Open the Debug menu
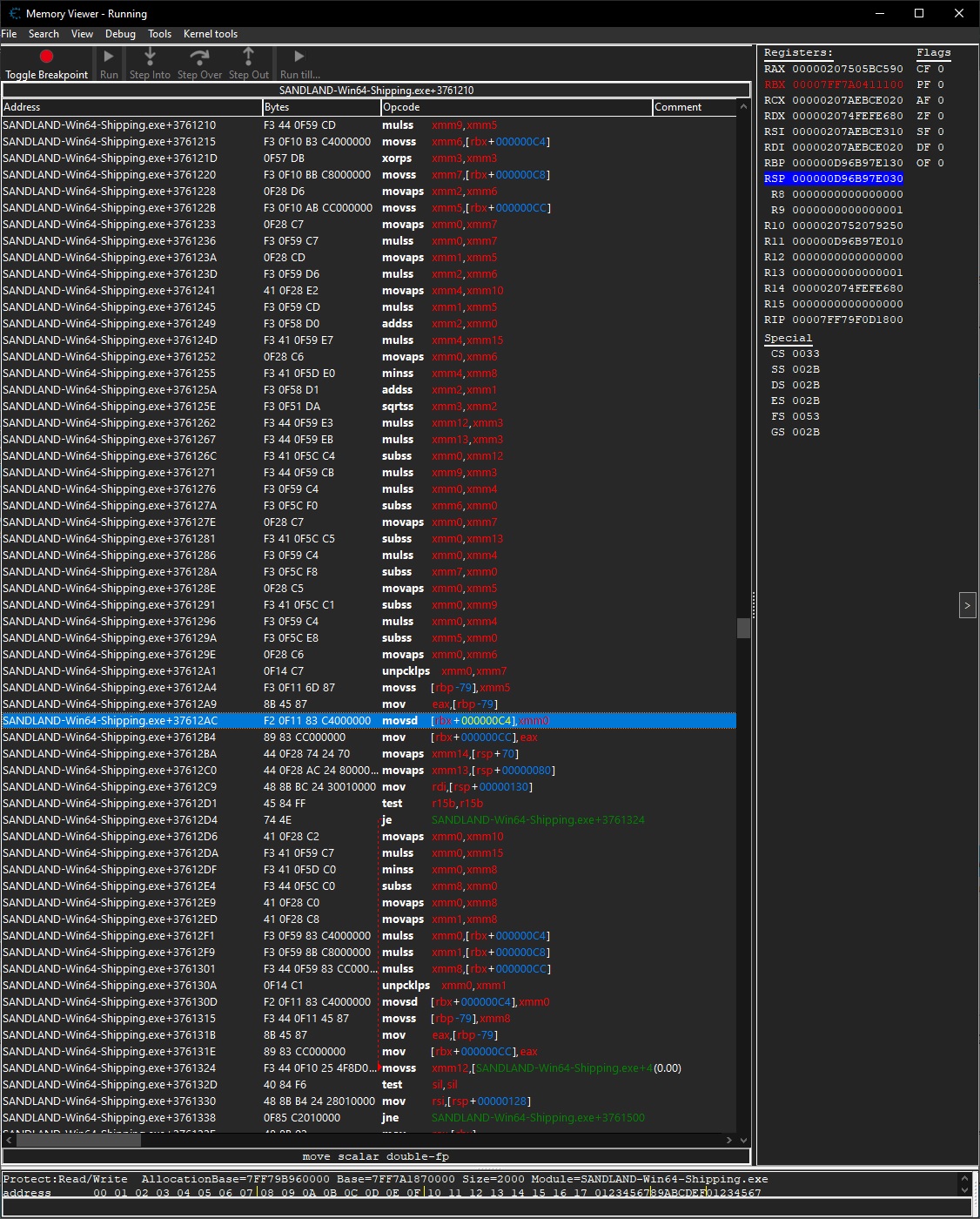 (120, 34)
